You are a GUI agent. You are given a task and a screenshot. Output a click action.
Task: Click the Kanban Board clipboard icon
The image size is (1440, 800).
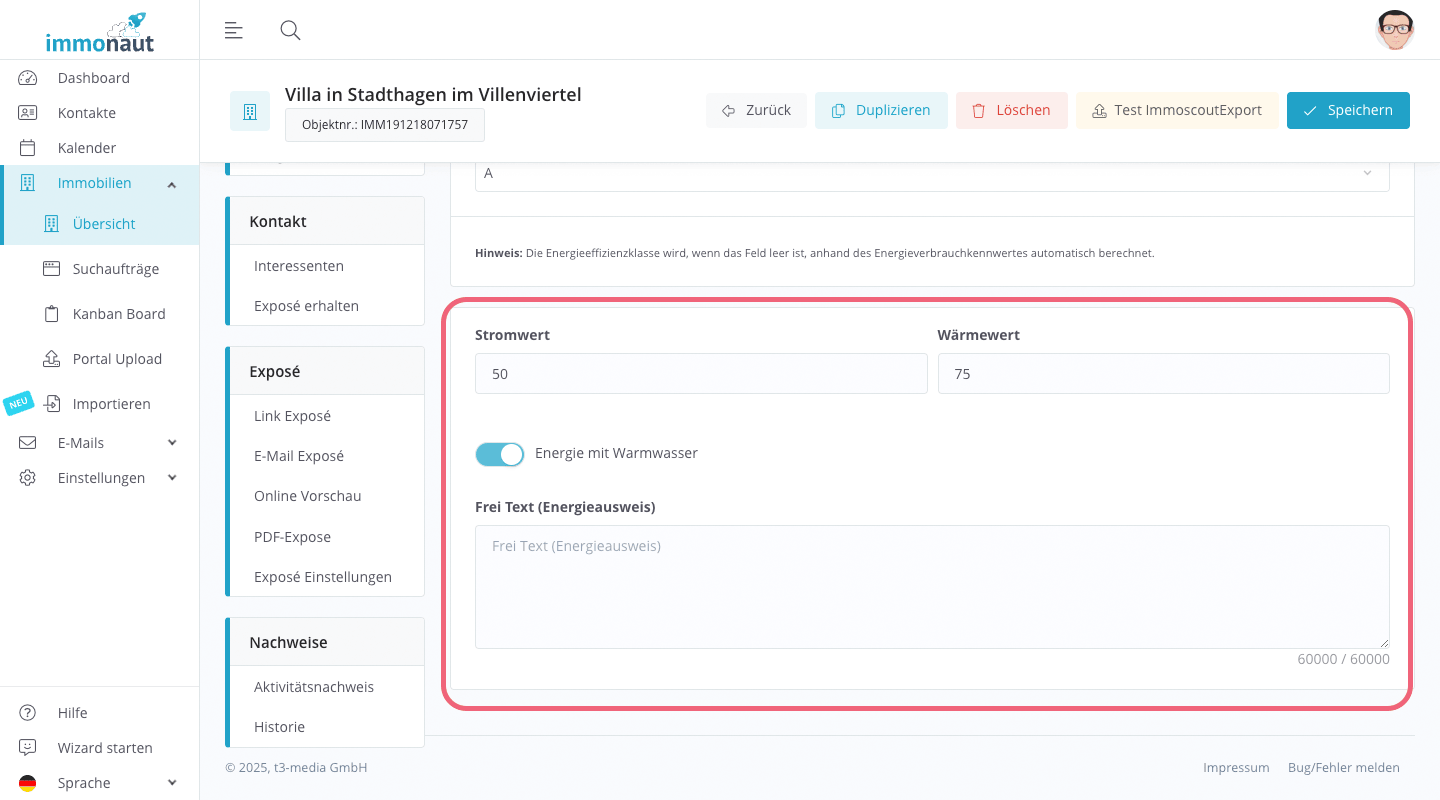coord(51,314)
